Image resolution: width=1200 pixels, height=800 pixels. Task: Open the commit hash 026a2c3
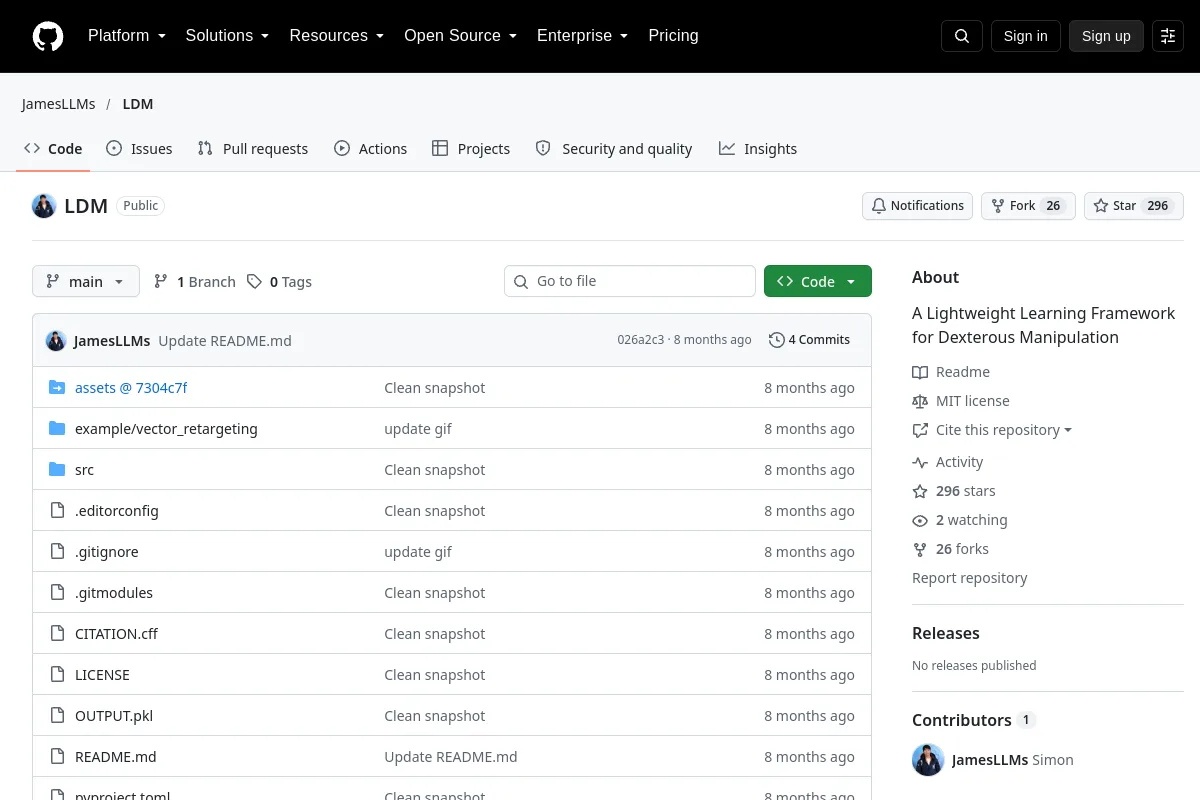pos(641,340)
